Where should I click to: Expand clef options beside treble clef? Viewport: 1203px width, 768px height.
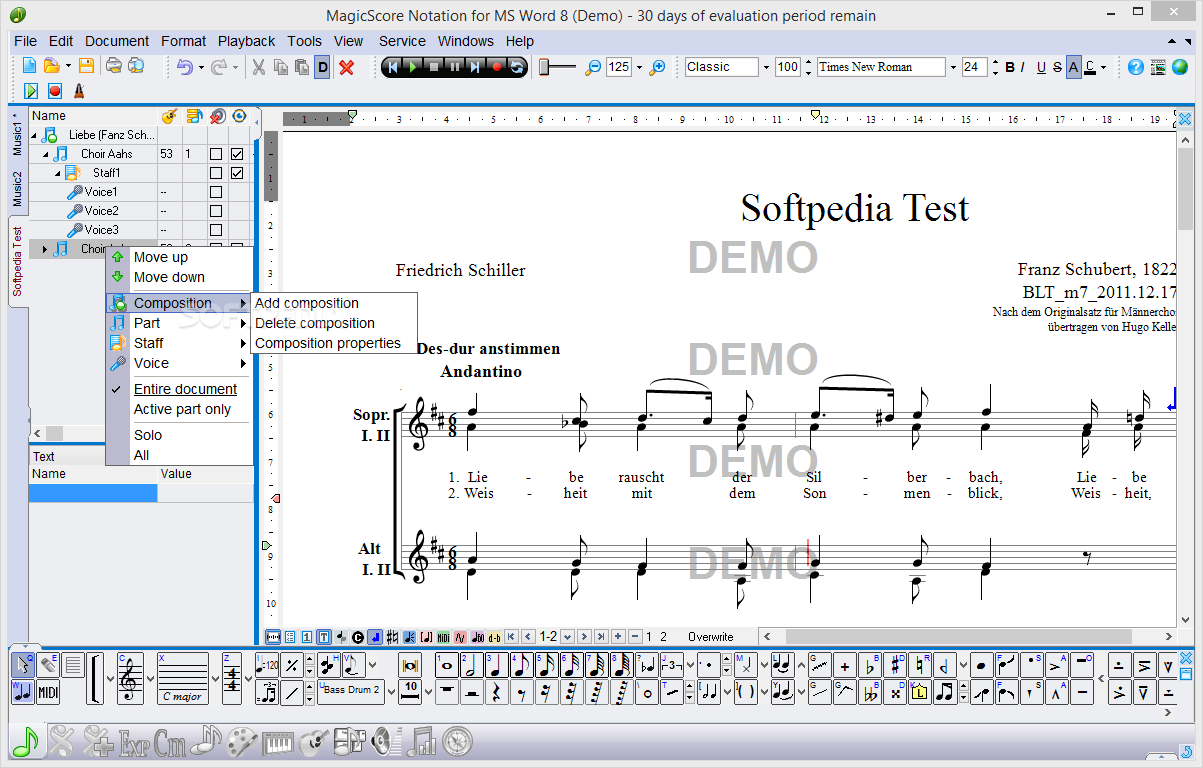click(150, 678)
